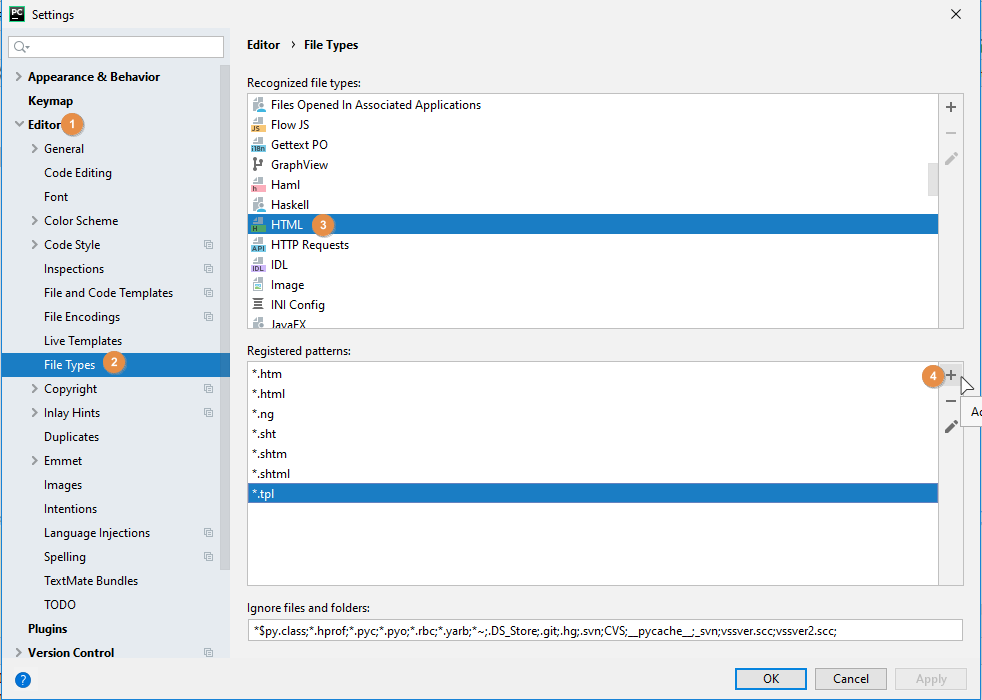Open the Plugins settings page
The width and height of the screenshot is (982, 700).
point(48,629)
